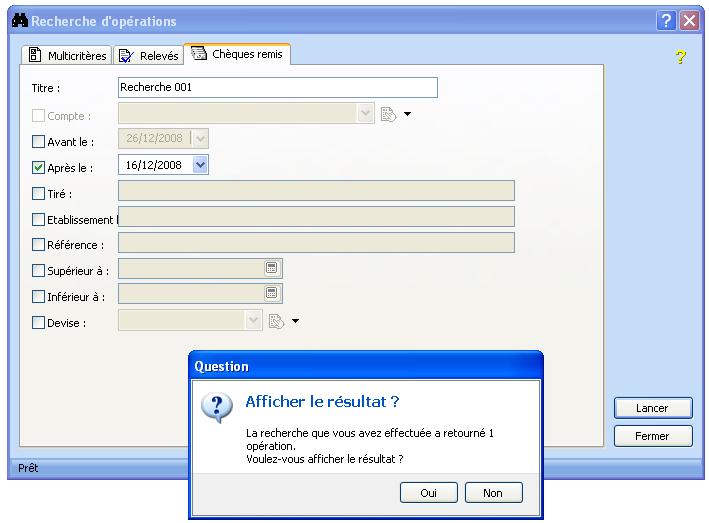The image size is (709, 523).
Task: Enable the Avant le checkbox
Action: (39, 142)
